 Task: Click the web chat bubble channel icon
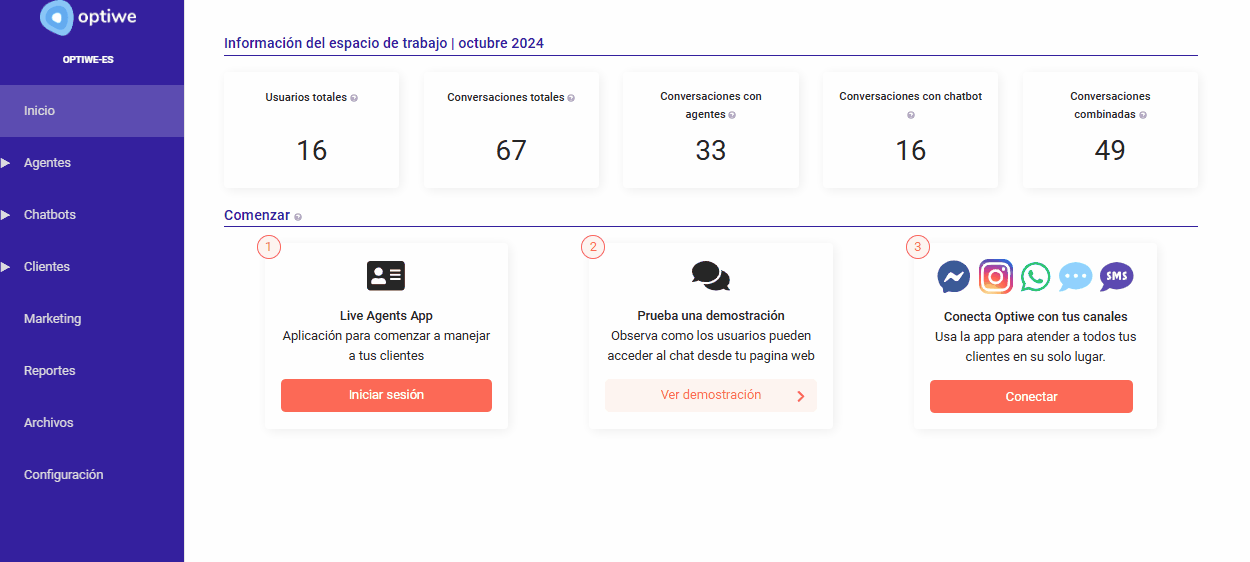(x=1075, y=276)
